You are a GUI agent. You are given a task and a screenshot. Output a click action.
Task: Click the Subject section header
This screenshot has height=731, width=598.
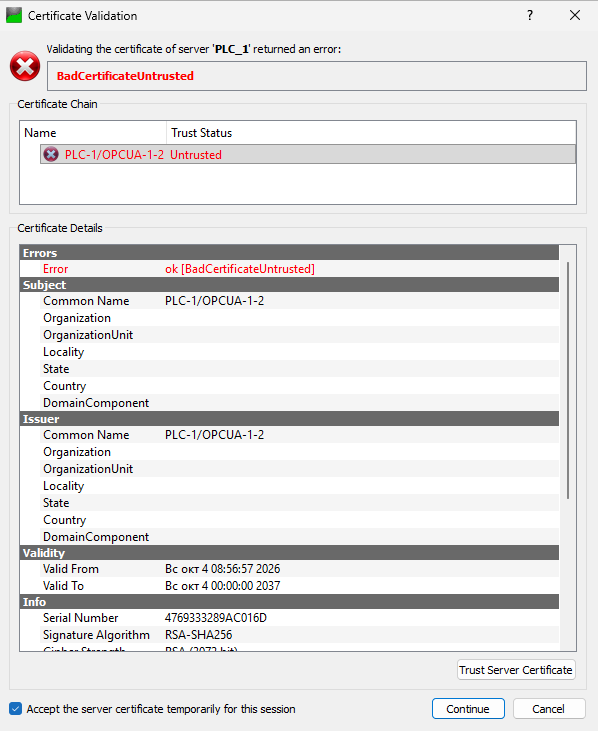pos(289,285)
